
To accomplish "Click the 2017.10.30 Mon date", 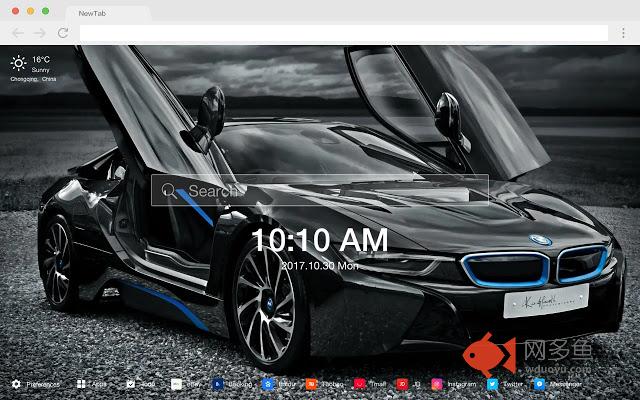I will [x=320, y=266].
